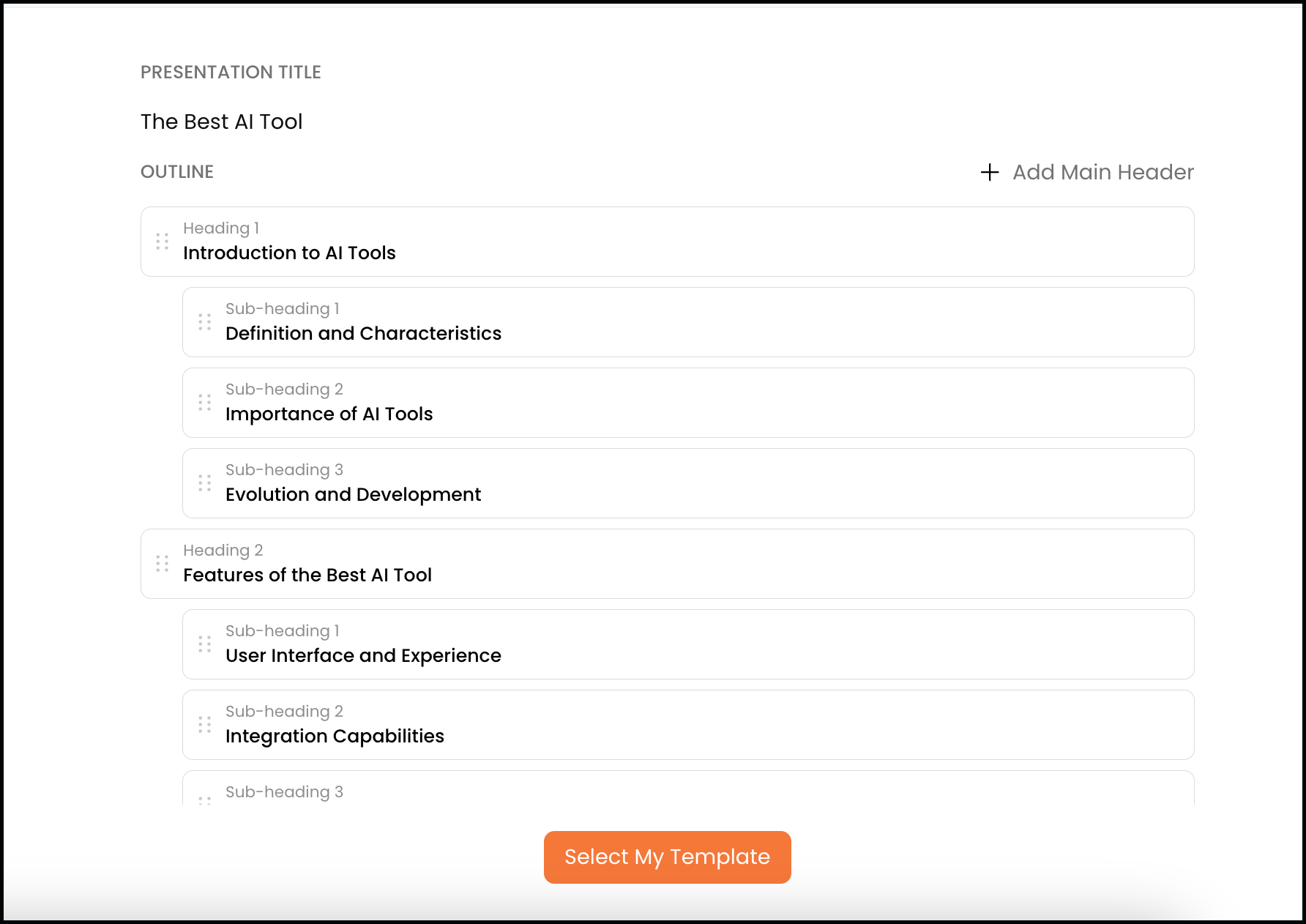Click the plus icon next to Add Main Header

pos(989,173)
